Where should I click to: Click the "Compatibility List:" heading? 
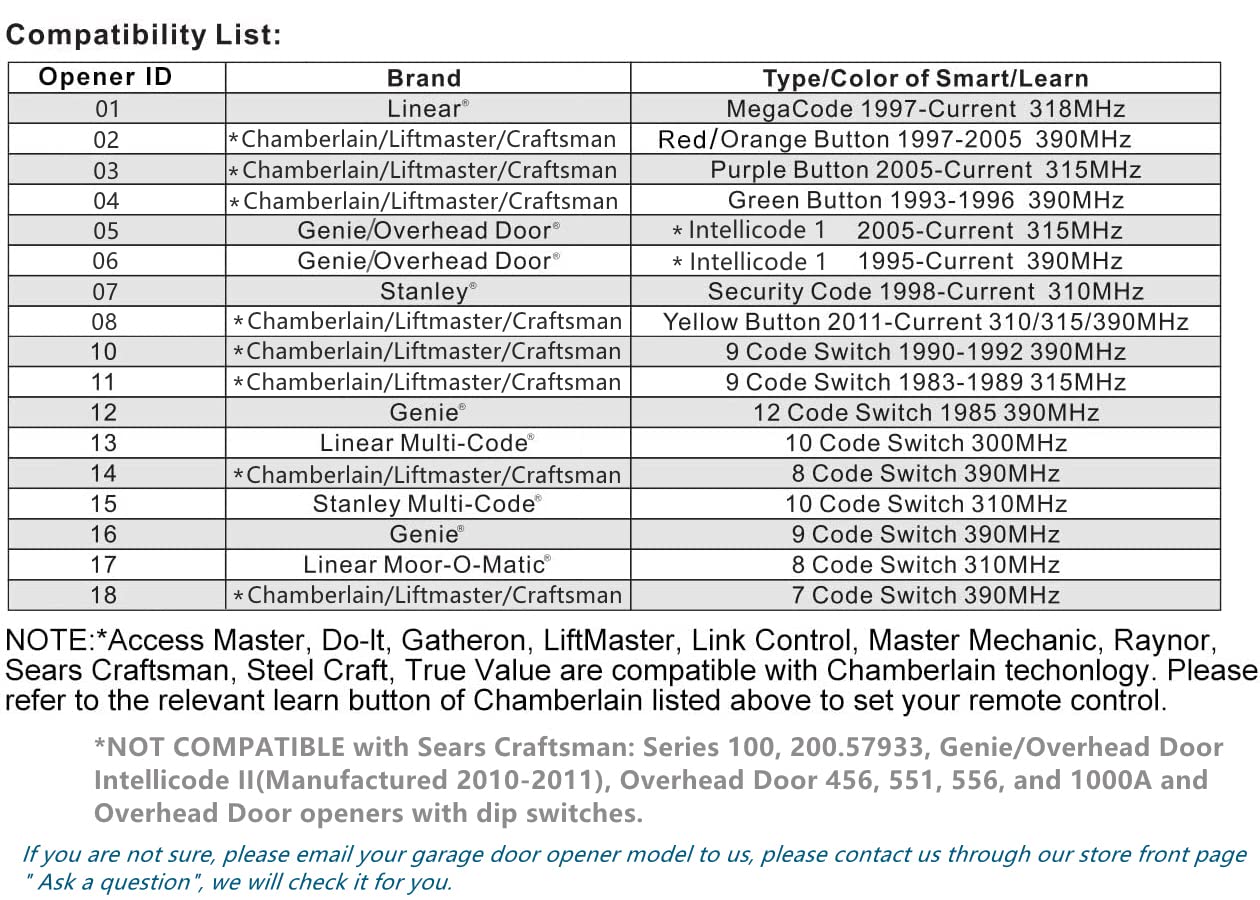coord(144,35)
